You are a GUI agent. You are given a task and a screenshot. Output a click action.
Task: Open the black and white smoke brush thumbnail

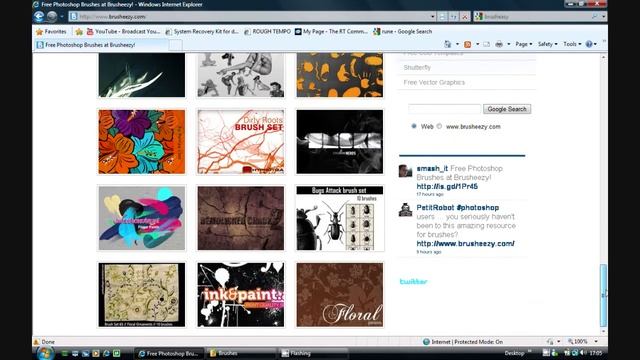[x=340, y=142]
